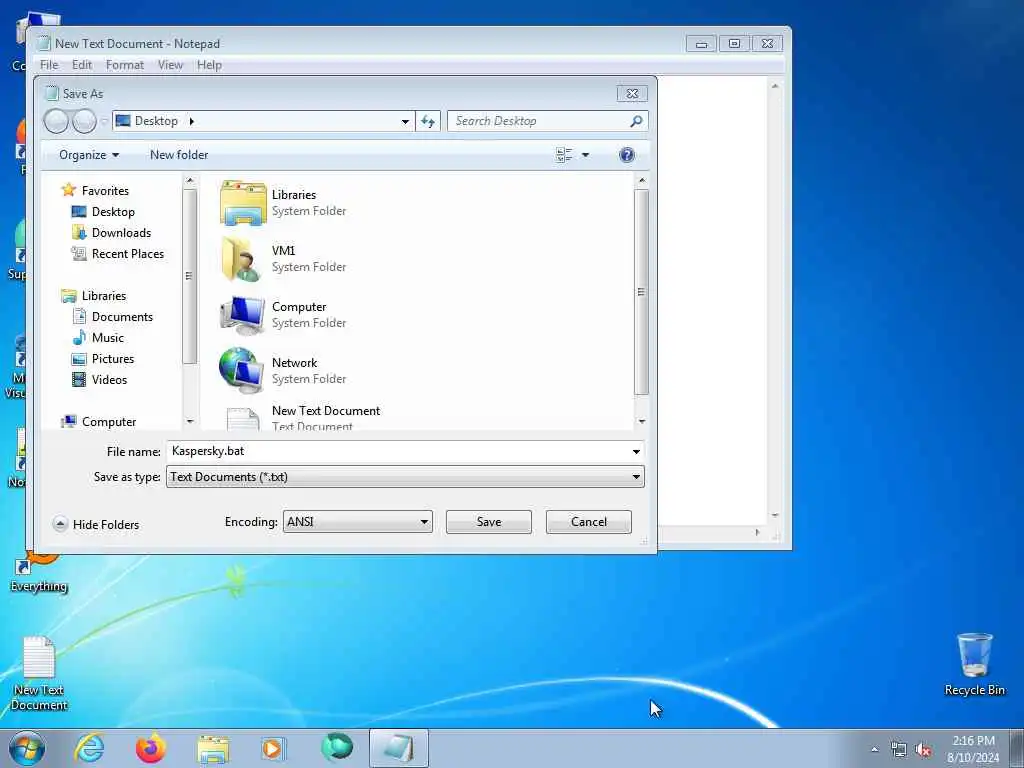Open recent pages dropdown next to nav arrows
Viewport: 1024px width, 768px height.
coord(103,121)
